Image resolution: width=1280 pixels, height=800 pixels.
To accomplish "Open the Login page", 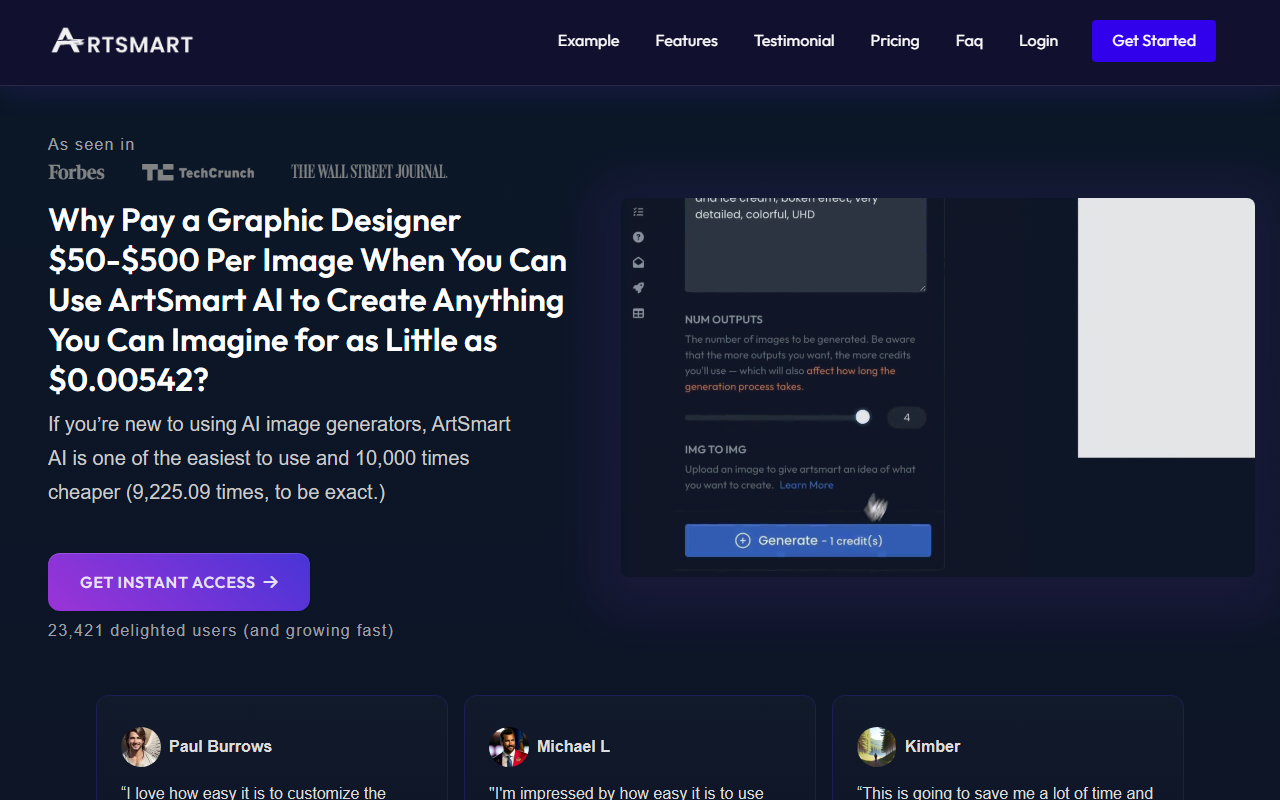I will click(x=1038, y=41).
